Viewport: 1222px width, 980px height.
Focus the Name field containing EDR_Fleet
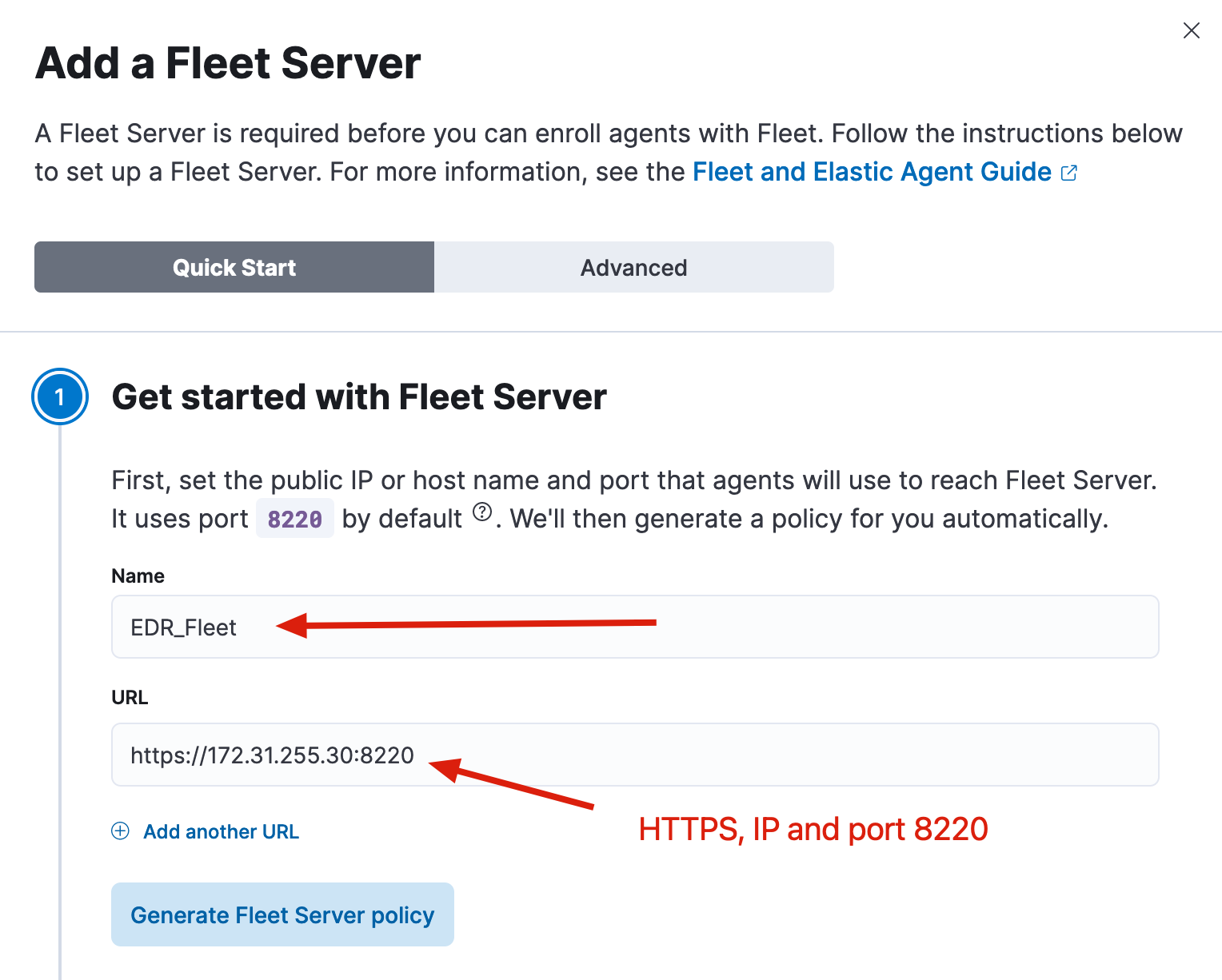[635, 627]
